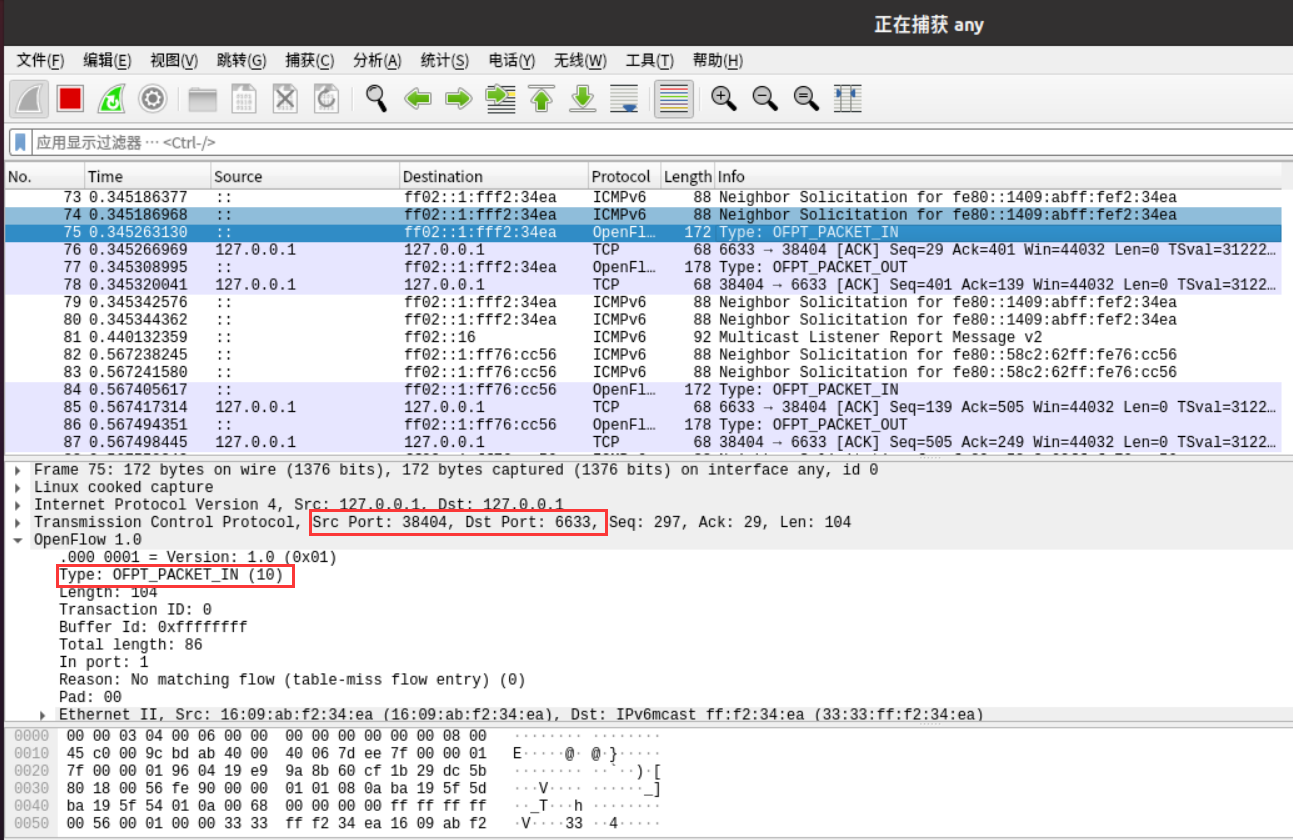1293x840 pixels.
Task: Restart the current capture with the green fin
Action: tap(111, 99)
